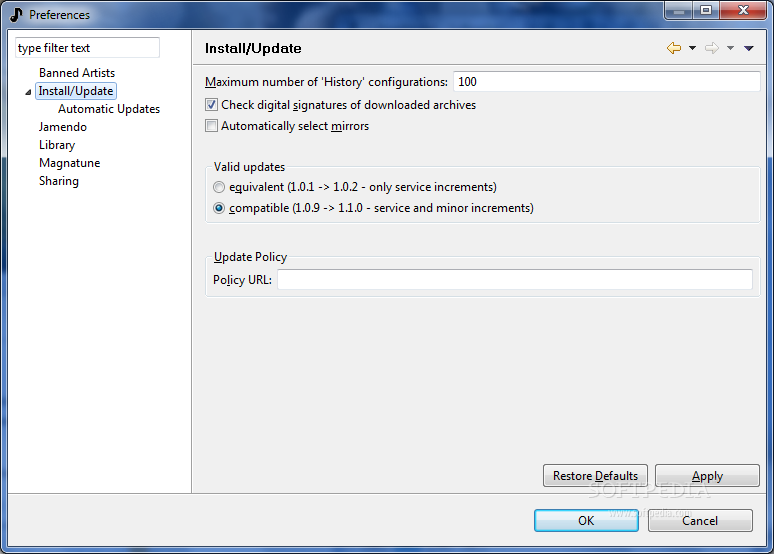
Task: Open Automatic Updates preference page
Action: 109,109
